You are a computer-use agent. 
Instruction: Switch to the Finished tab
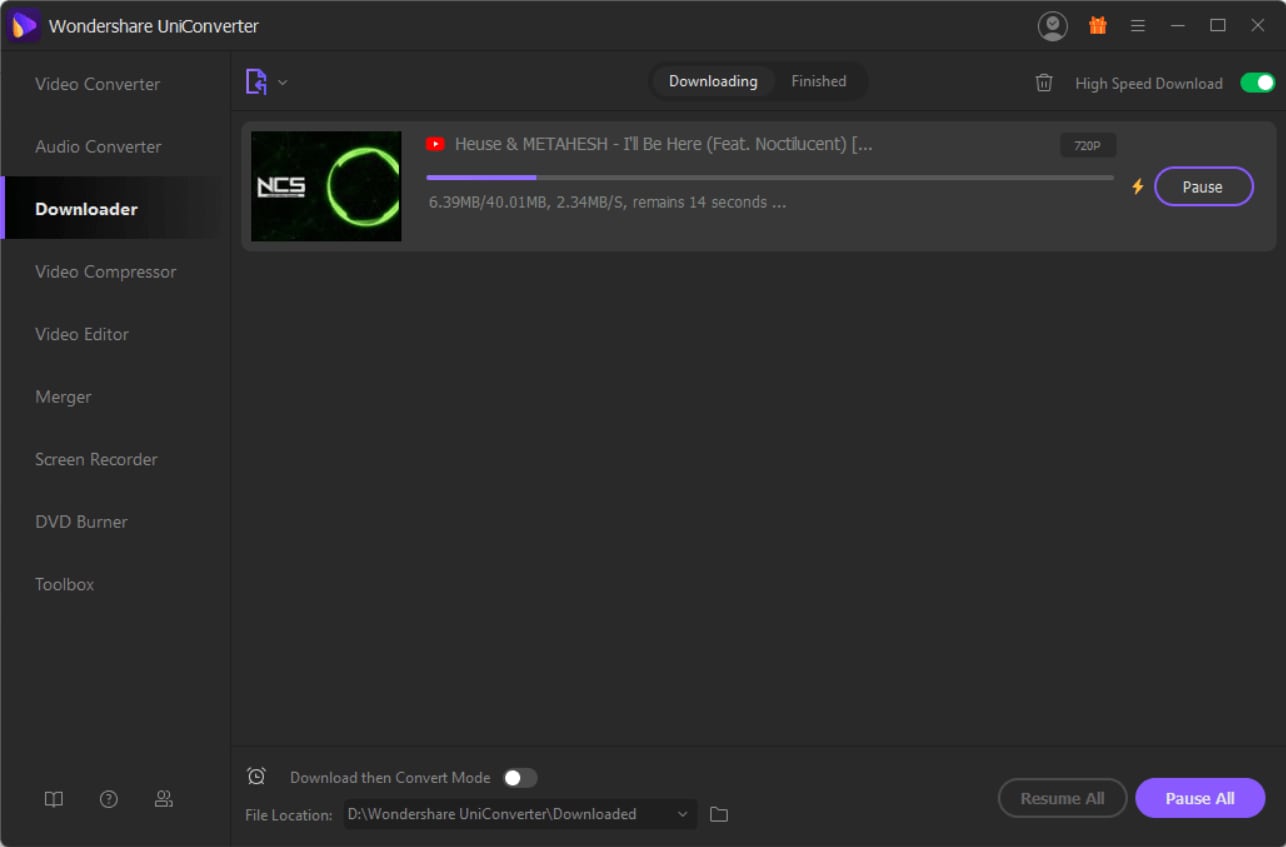(x=819, y=82)
